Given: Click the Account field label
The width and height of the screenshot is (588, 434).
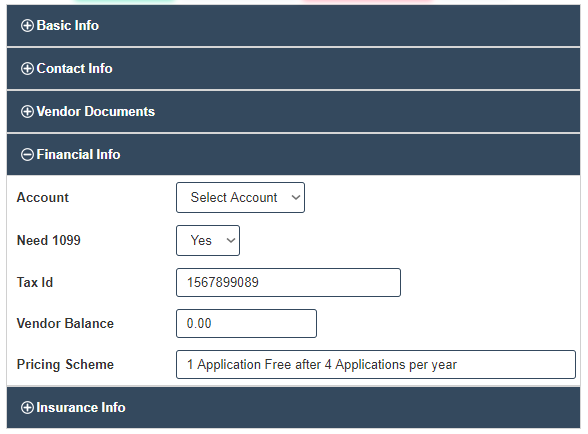Looking at the screenshot, I should pos(43,198).
